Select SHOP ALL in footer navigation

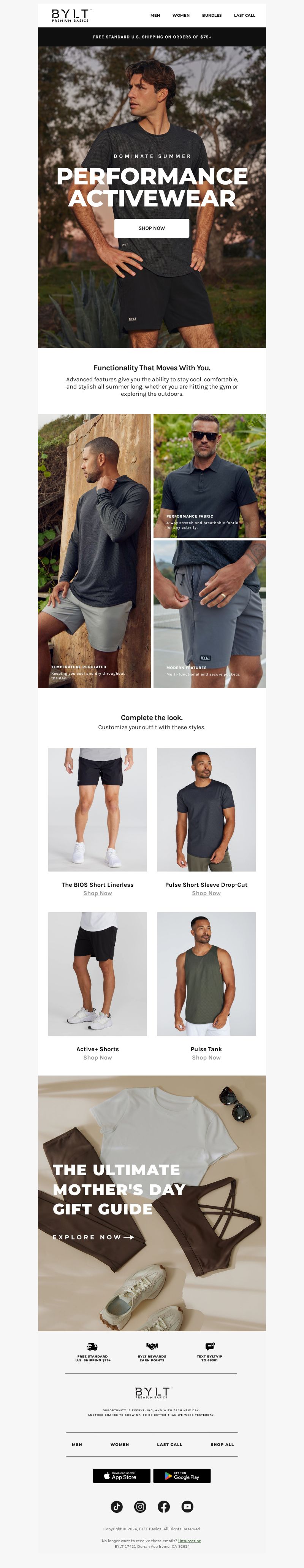(x=222, y=1444)
